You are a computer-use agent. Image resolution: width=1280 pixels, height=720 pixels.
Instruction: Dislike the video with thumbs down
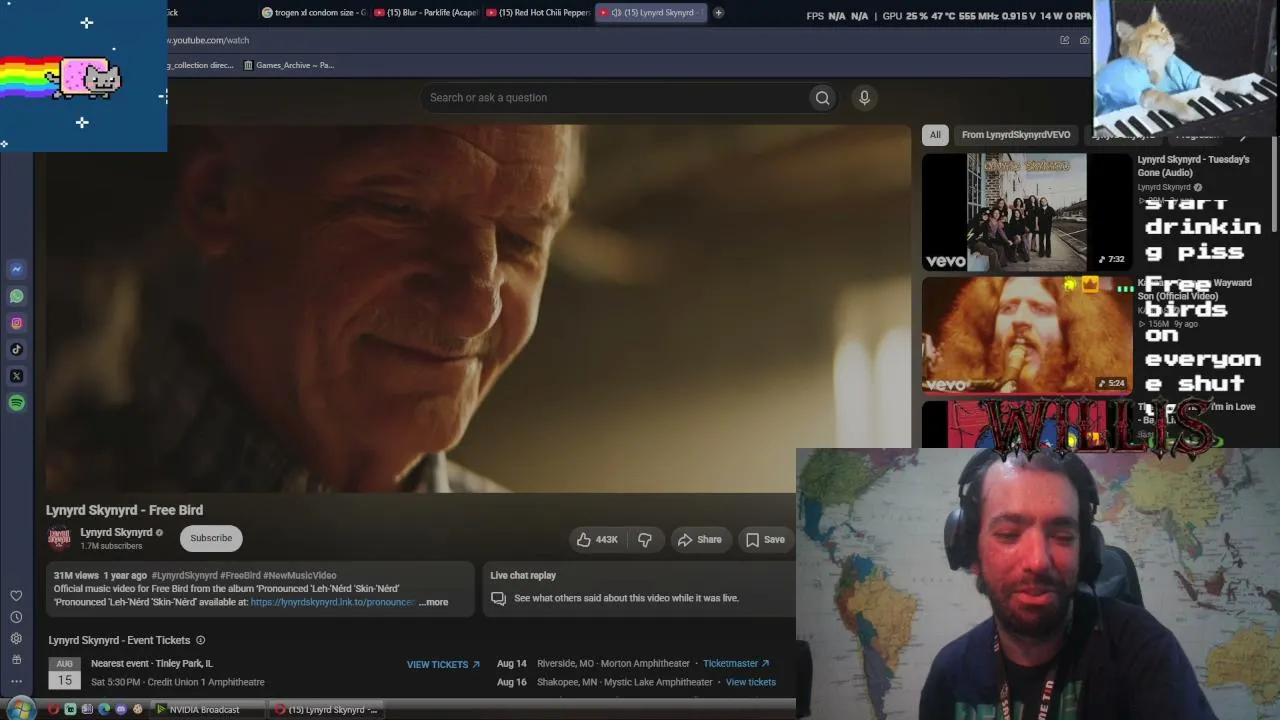[x=645, y=539]
